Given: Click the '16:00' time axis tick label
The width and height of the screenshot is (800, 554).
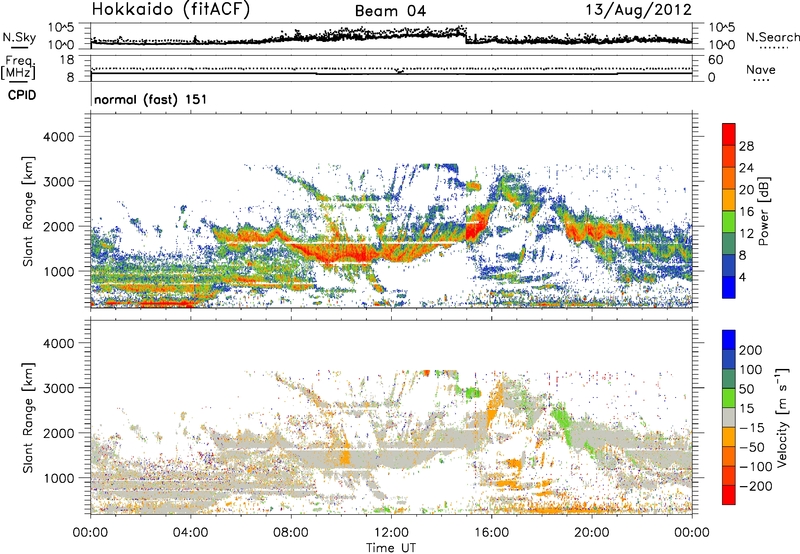Looking at the screenshot, I should [491, 533].
